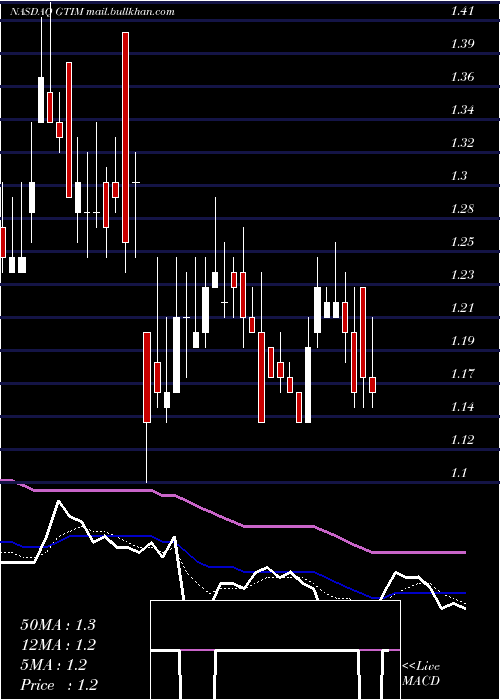The height and width of the screenshot is (700, 500).
Task: Click the tallest red candlestick reaching 1.39
Action: click(x=126, y=138)
